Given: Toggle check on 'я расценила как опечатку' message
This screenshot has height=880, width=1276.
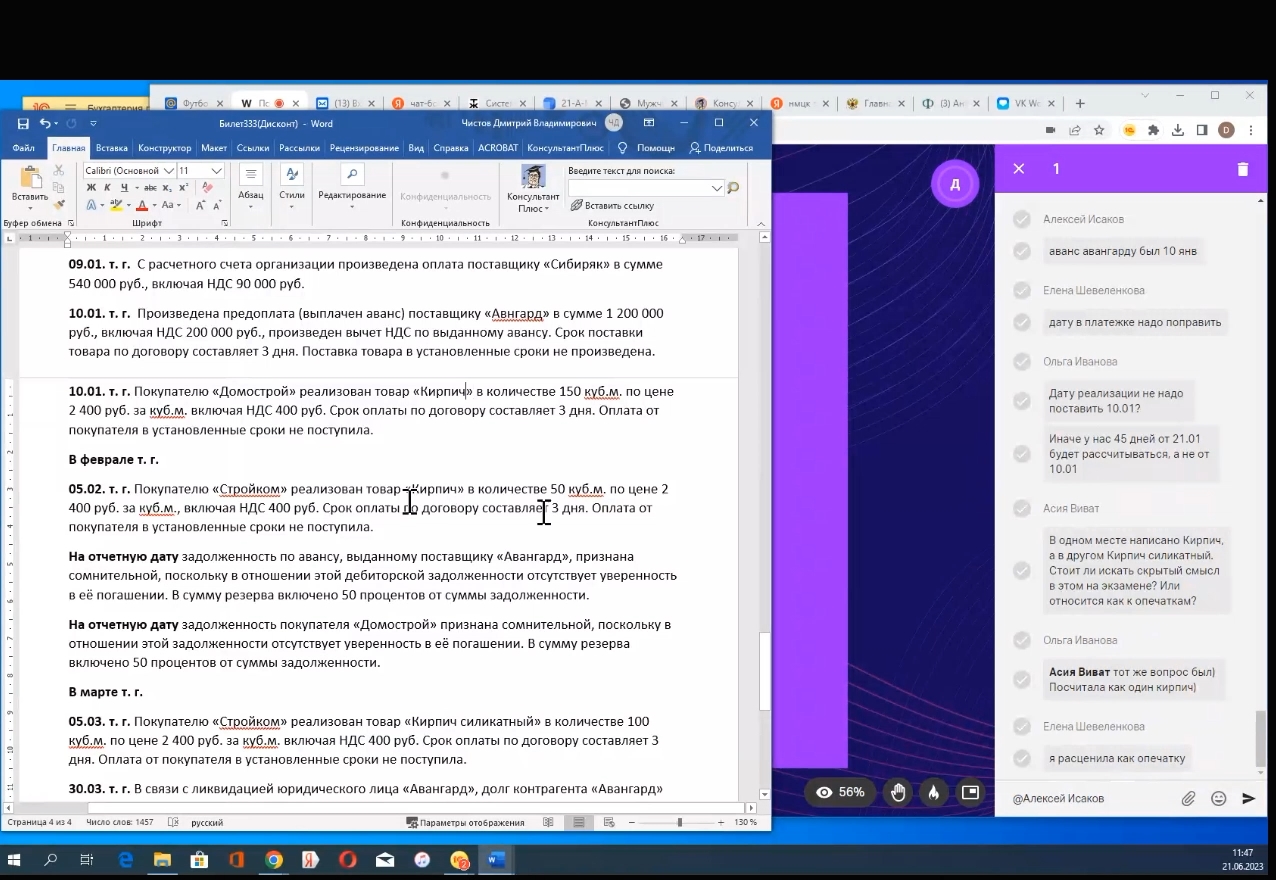Looking at the screenshot, I should (1021, 758).
